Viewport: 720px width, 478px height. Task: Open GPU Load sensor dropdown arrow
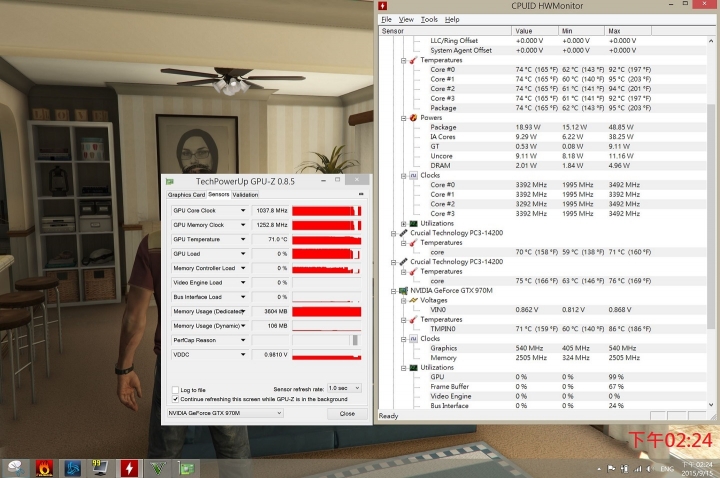coord(243,253)
